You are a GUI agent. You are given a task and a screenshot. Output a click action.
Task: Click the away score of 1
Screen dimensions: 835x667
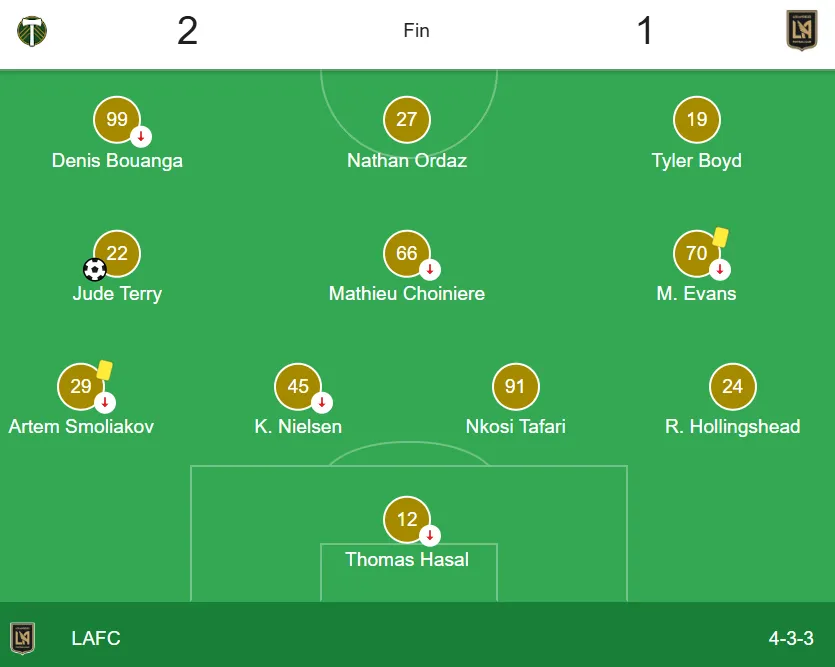(644, 31)
